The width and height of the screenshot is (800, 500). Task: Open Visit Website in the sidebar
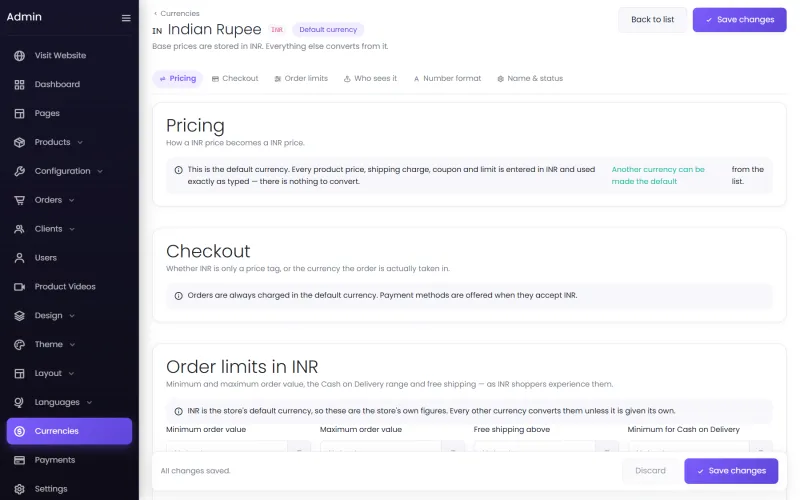[69, 56]
